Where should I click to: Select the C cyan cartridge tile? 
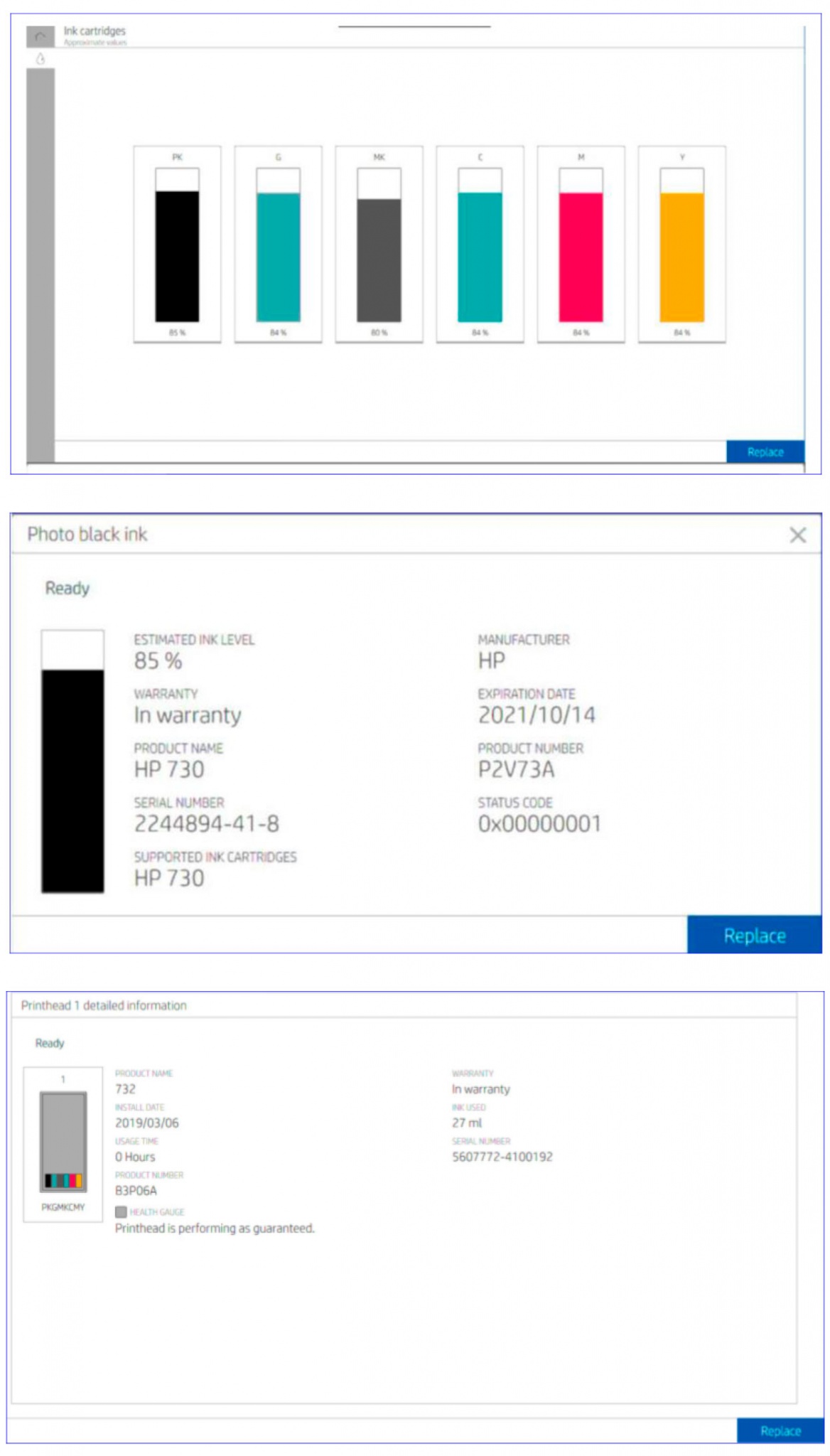point(480,245)
